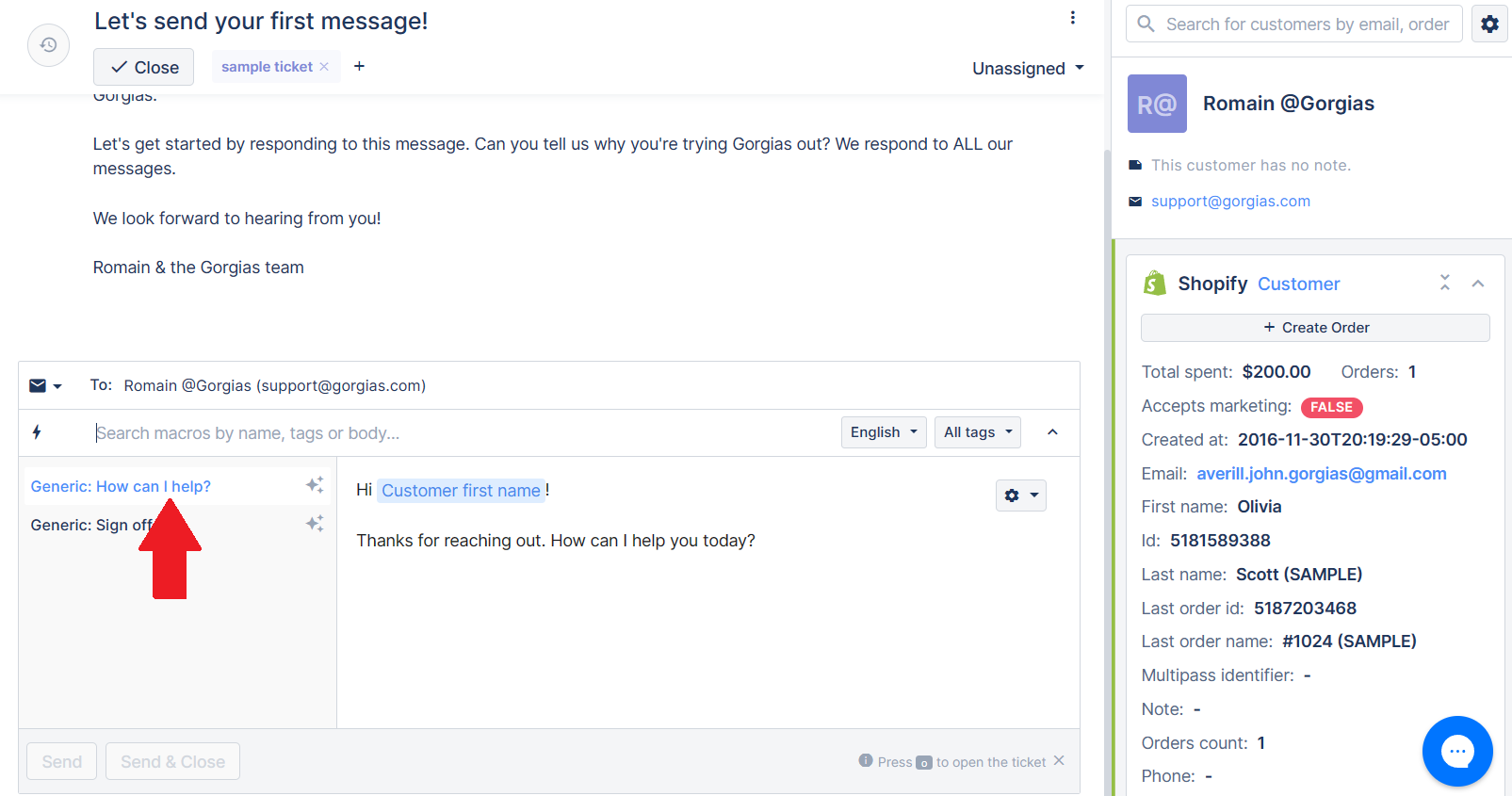Image resolution: width=1512 pixels, height=796 pixels.
Task: Click the envelope icon beside support email
Action: 1135,202
